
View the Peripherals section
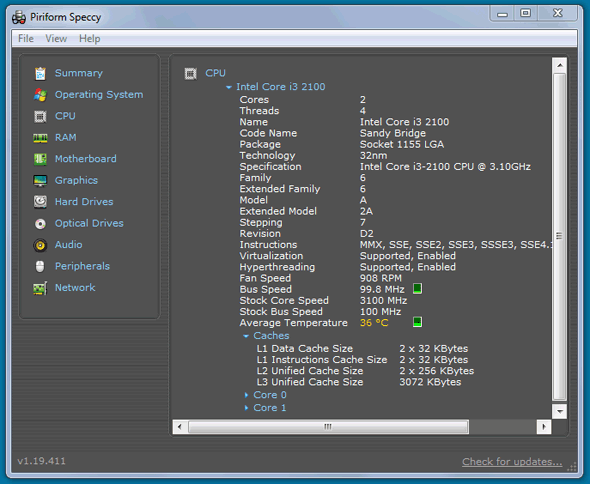(82, 266)
